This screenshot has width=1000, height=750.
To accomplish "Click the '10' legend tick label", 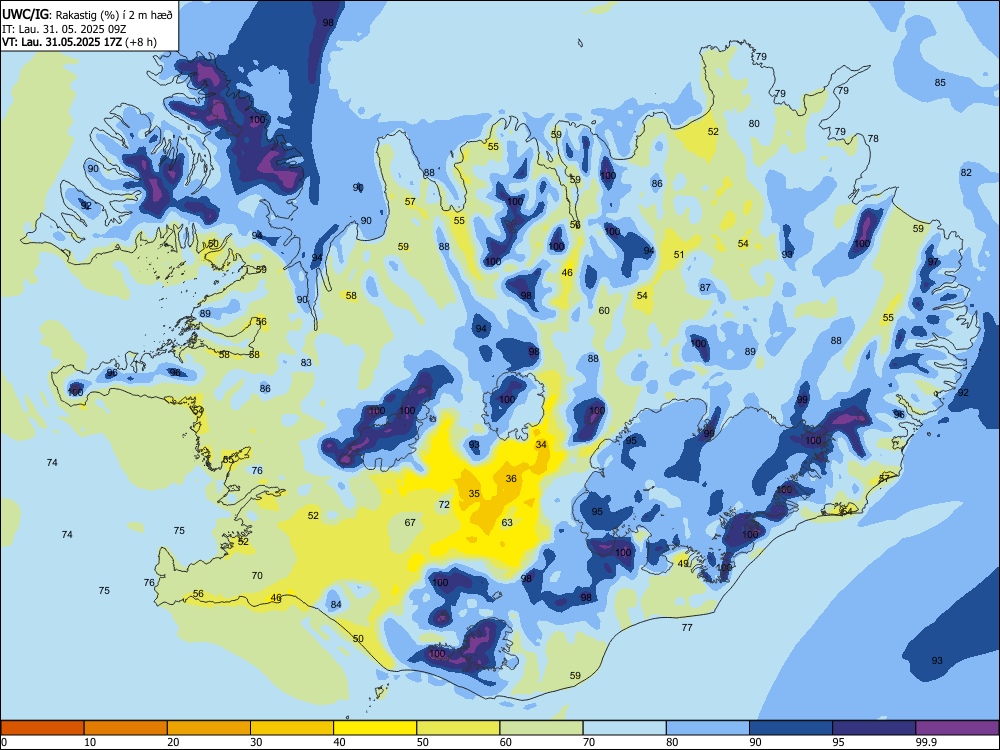I will point(90,742).
